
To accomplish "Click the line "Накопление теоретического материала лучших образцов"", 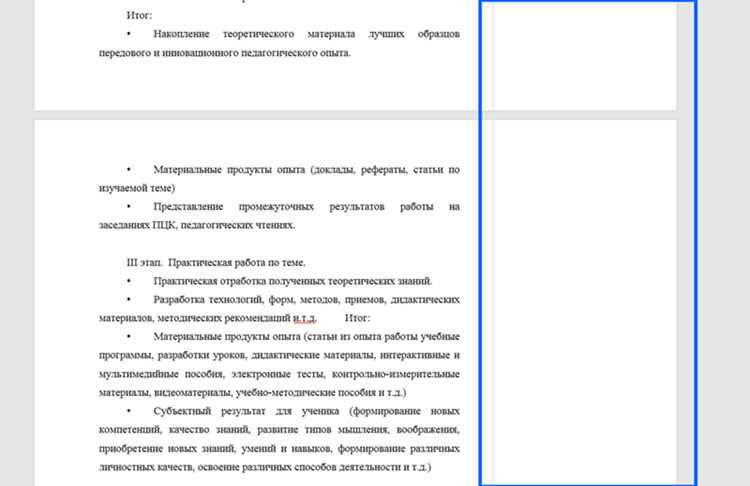I will click(x=306, y=34).
